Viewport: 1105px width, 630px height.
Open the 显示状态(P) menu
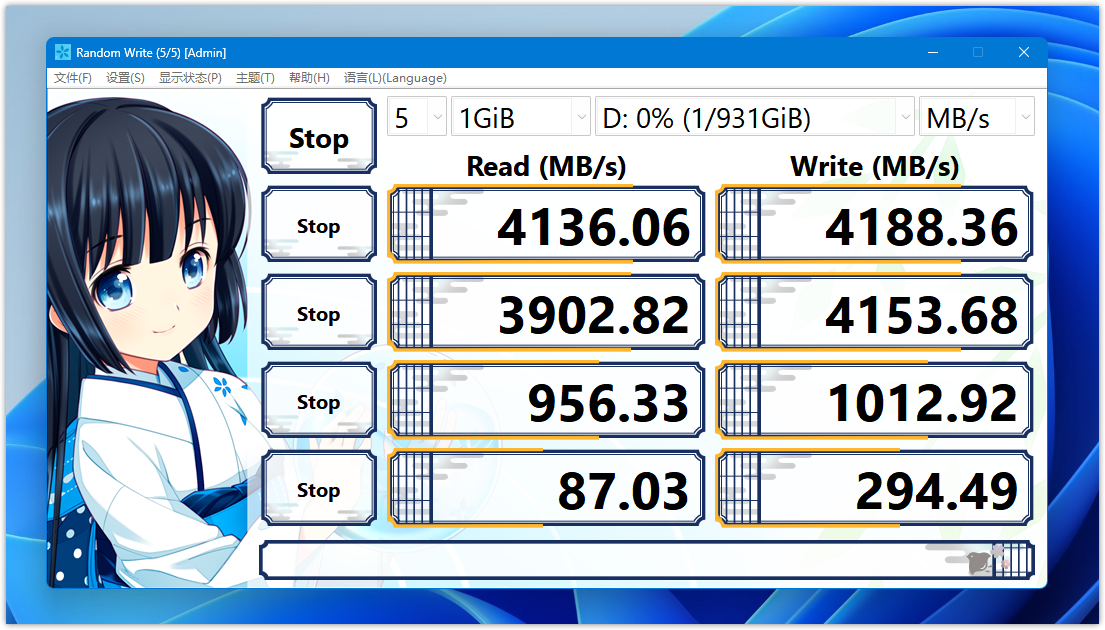pyautogui.click(x=190, y=78)
